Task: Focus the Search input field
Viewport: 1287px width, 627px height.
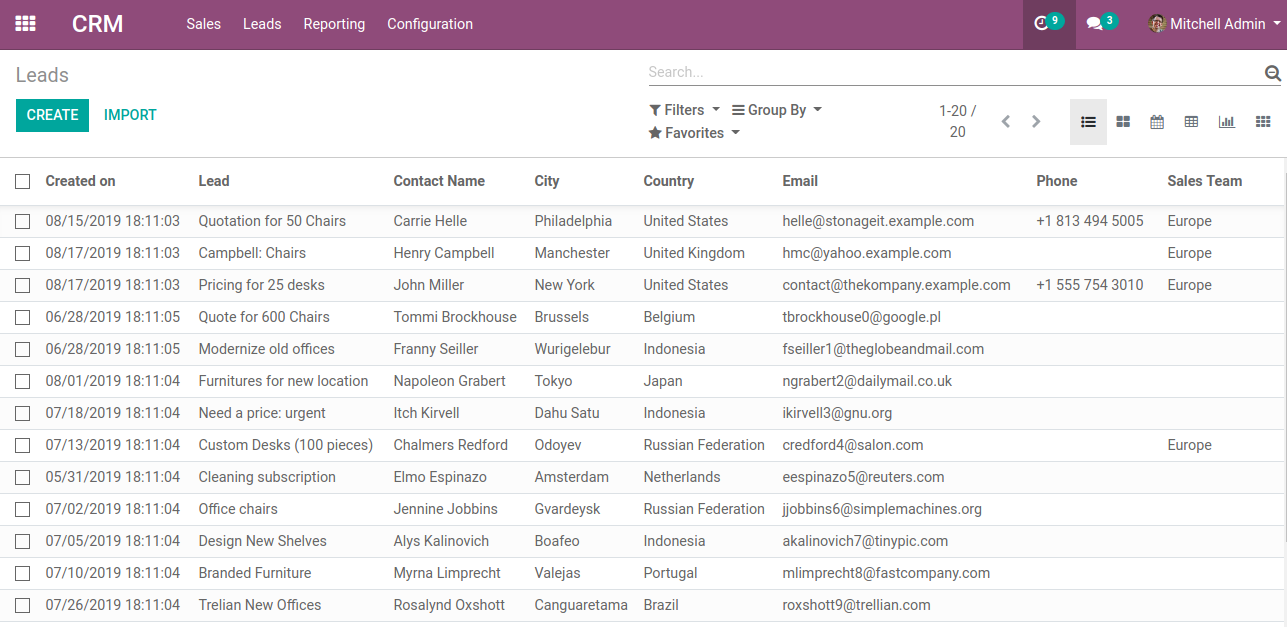Action: tap(955, 72)
